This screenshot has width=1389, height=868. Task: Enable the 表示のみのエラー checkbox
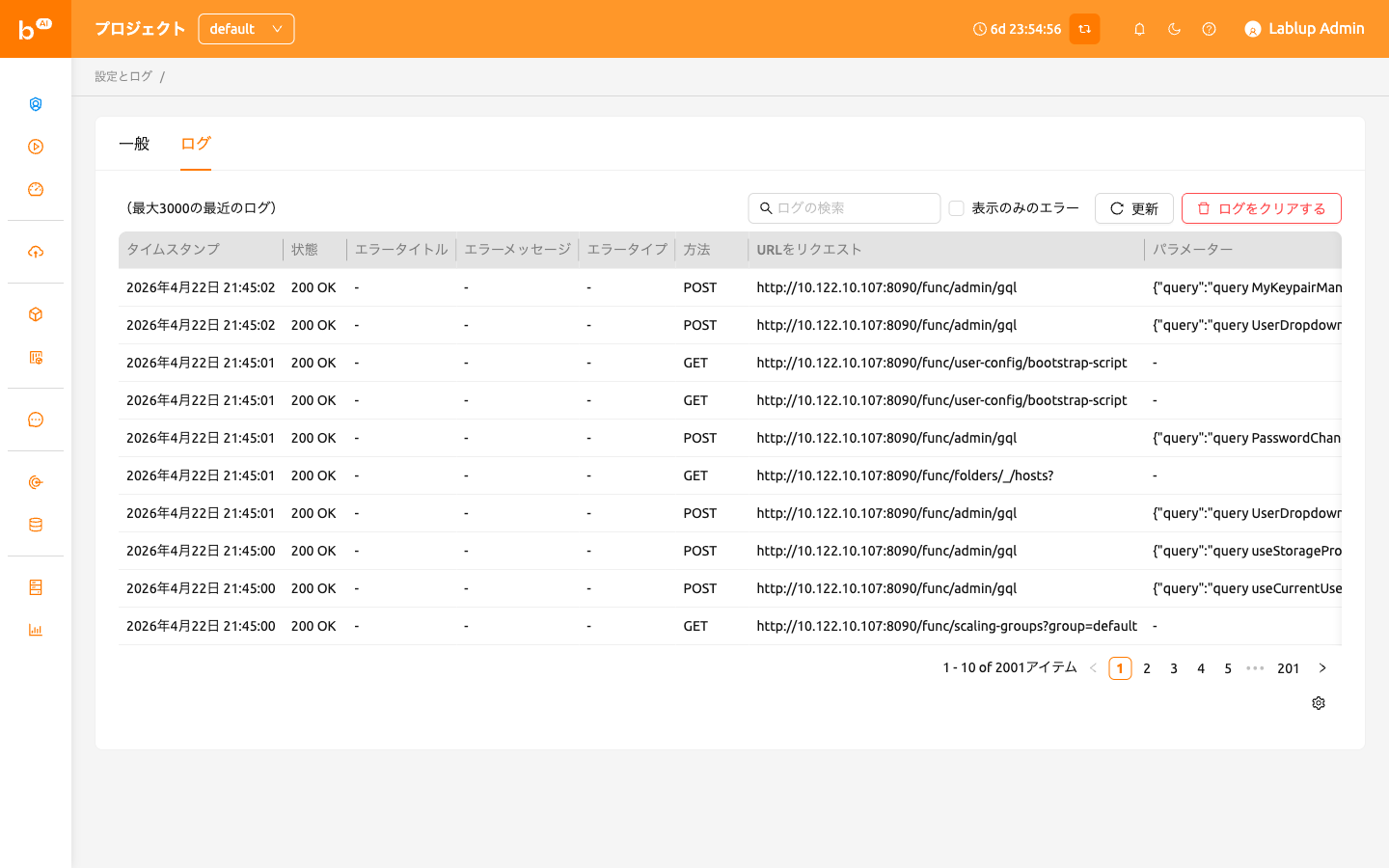click(956, 208)
